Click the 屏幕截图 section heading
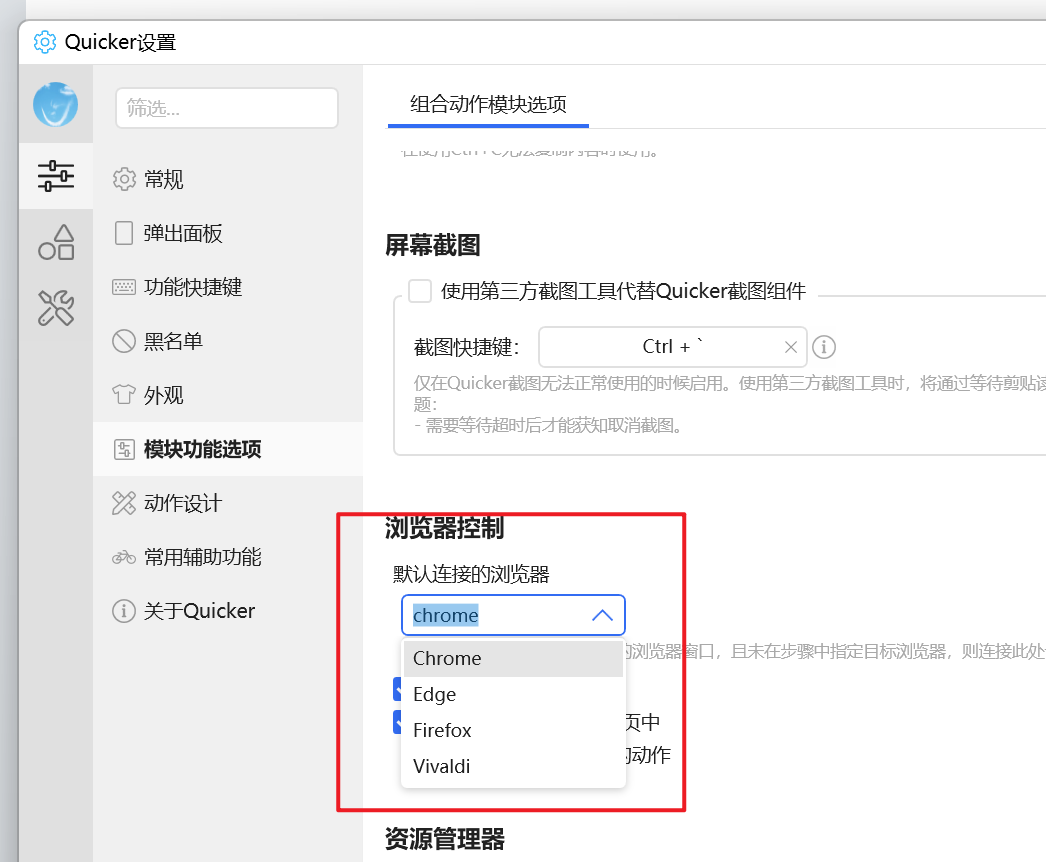This screenshot has width=1046, height=862. point(433,246)
